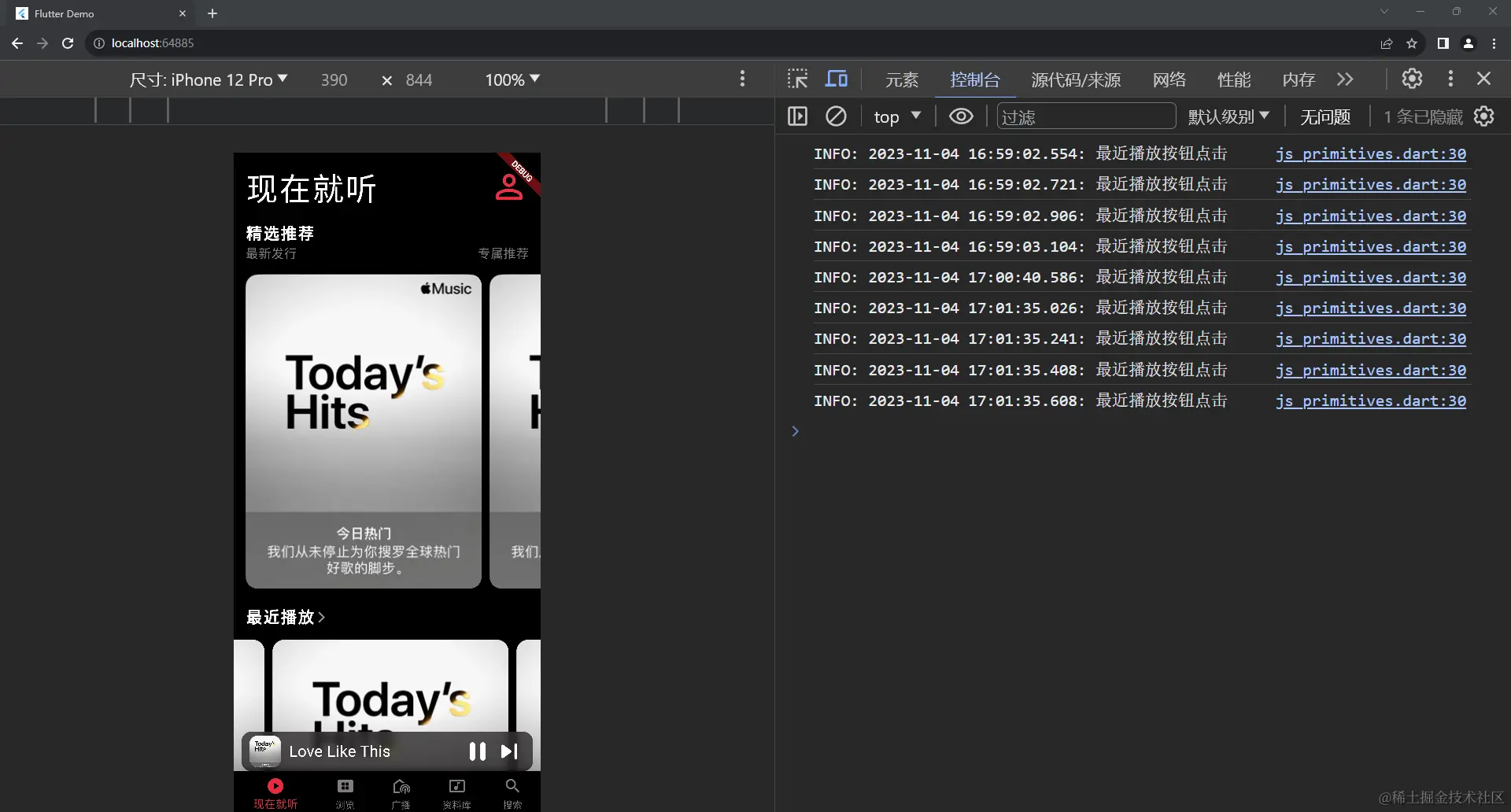The width and height of the screenshot is (1511, 812).
Task: Open a new browser tab
Action: tap(212, 13)
